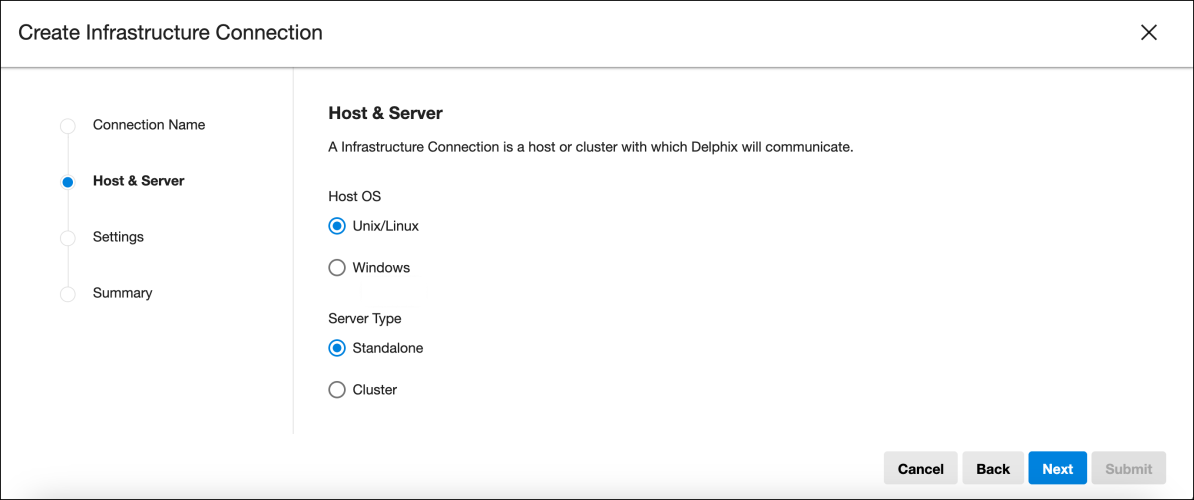Click the Cancel button

pyautogui.click(x=921, y=469)
